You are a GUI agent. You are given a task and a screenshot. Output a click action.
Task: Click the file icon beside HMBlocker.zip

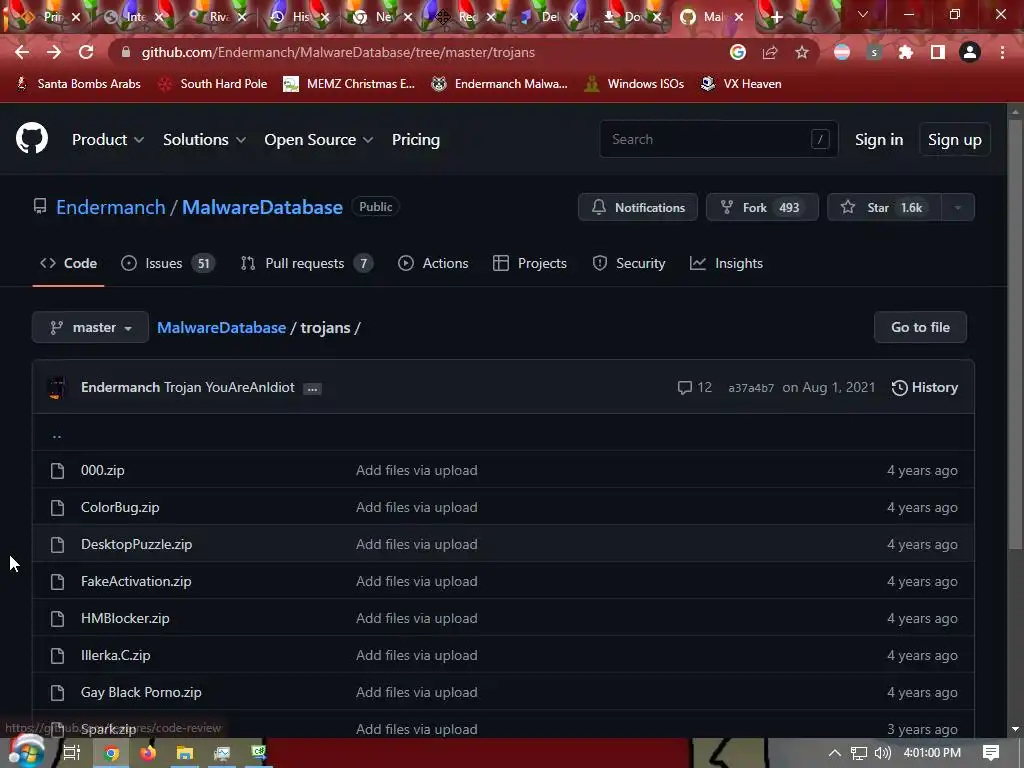point(57,618)
